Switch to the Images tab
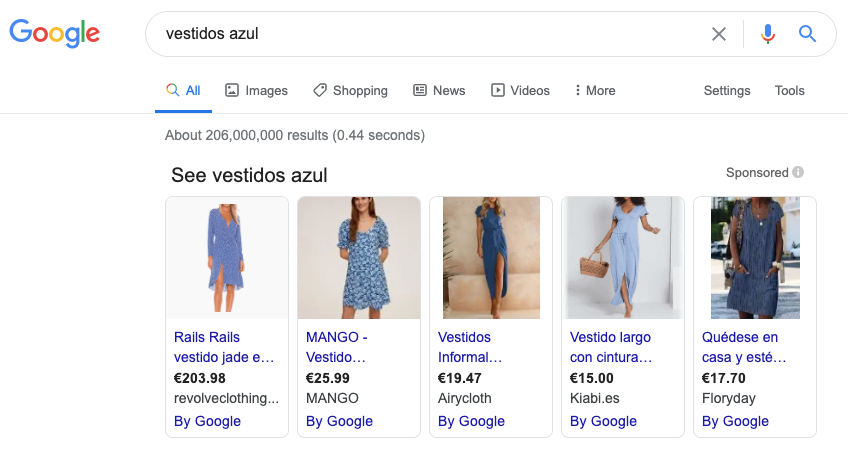 point(256,90)
